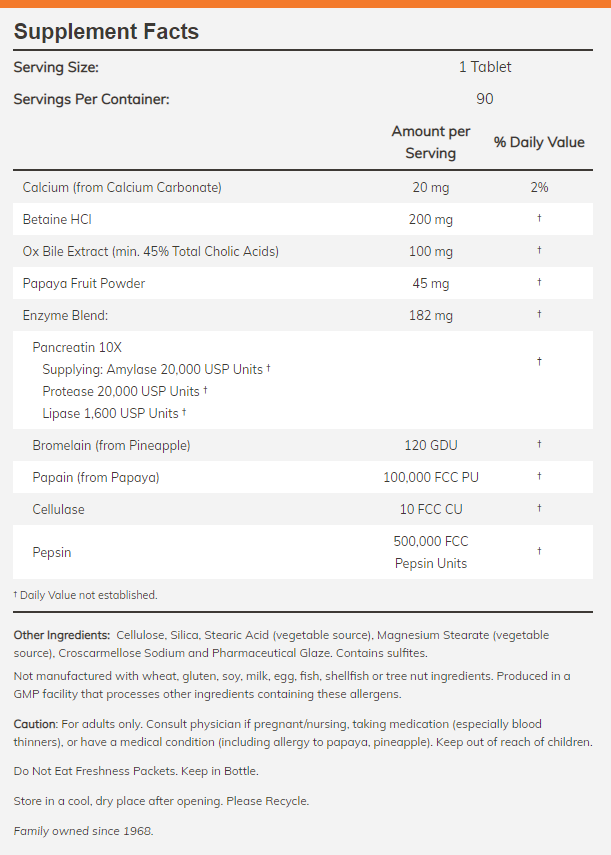Click the Serving Size label
611x855 pixels.
coord(56,67)
